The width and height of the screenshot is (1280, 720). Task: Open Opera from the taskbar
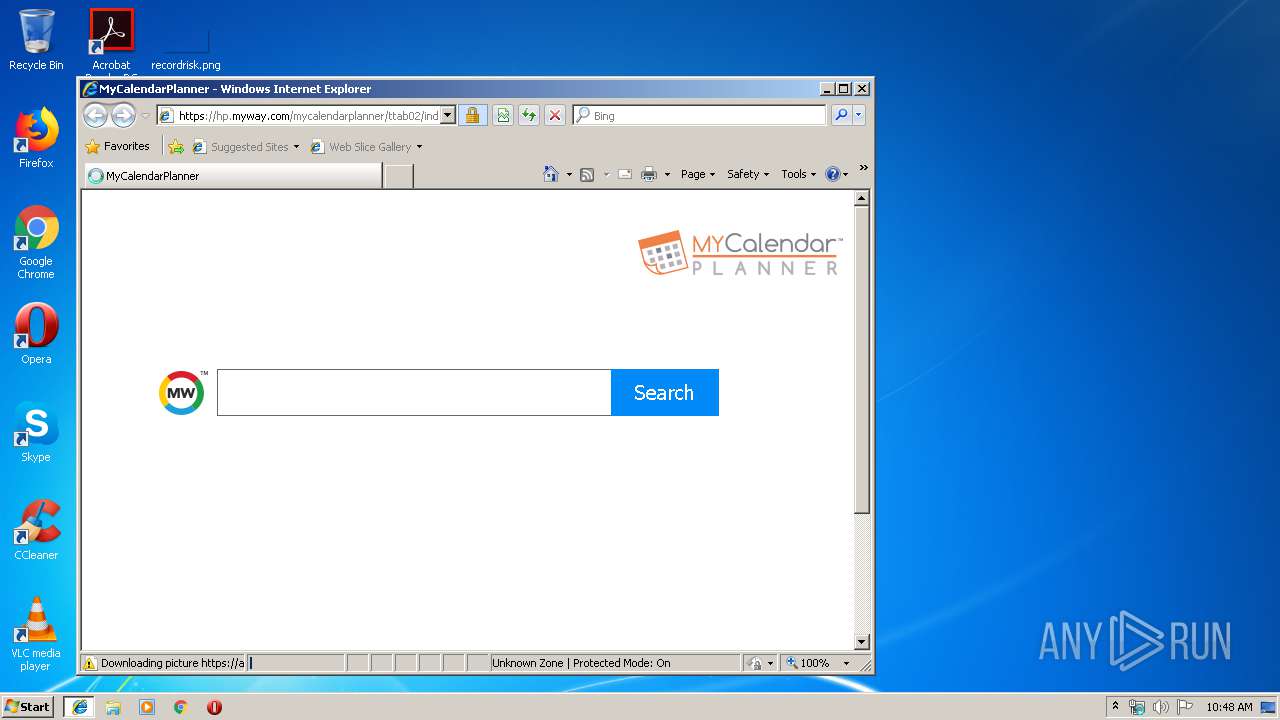point(214,707)
